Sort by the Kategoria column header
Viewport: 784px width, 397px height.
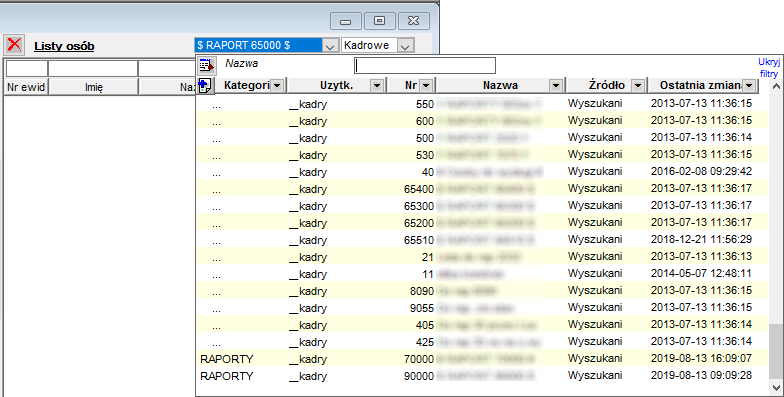(x=246, y=86)
